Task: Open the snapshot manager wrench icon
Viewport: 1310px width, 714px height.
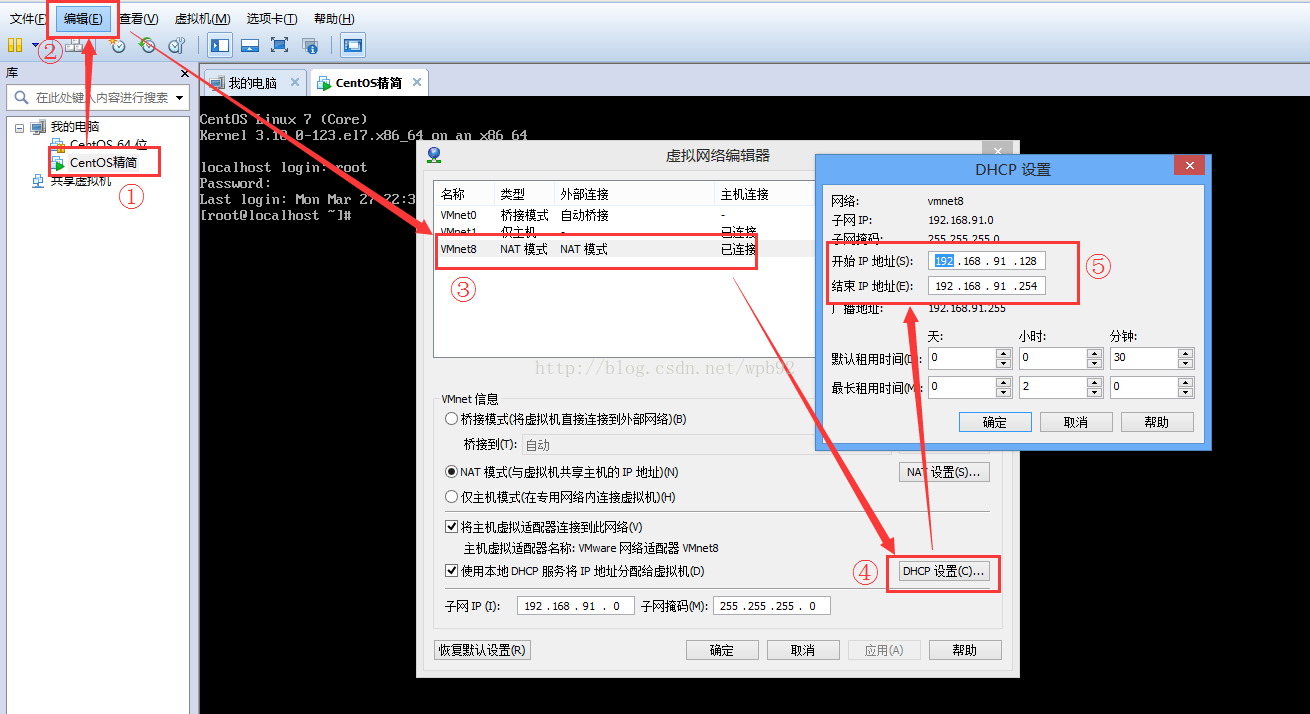Action: coord(176,45)
